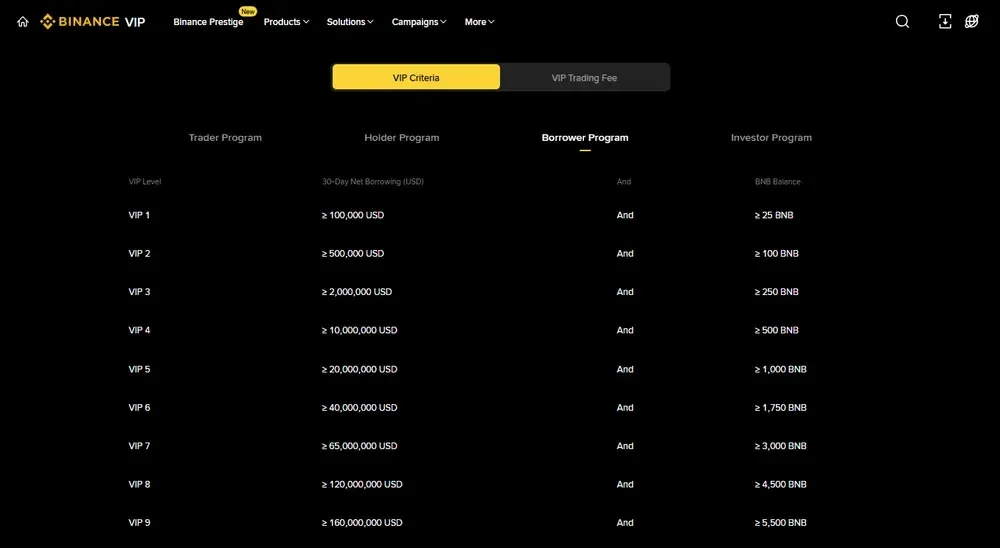
Task: Open the Binance Prestige link
Action: pos(208,22)
